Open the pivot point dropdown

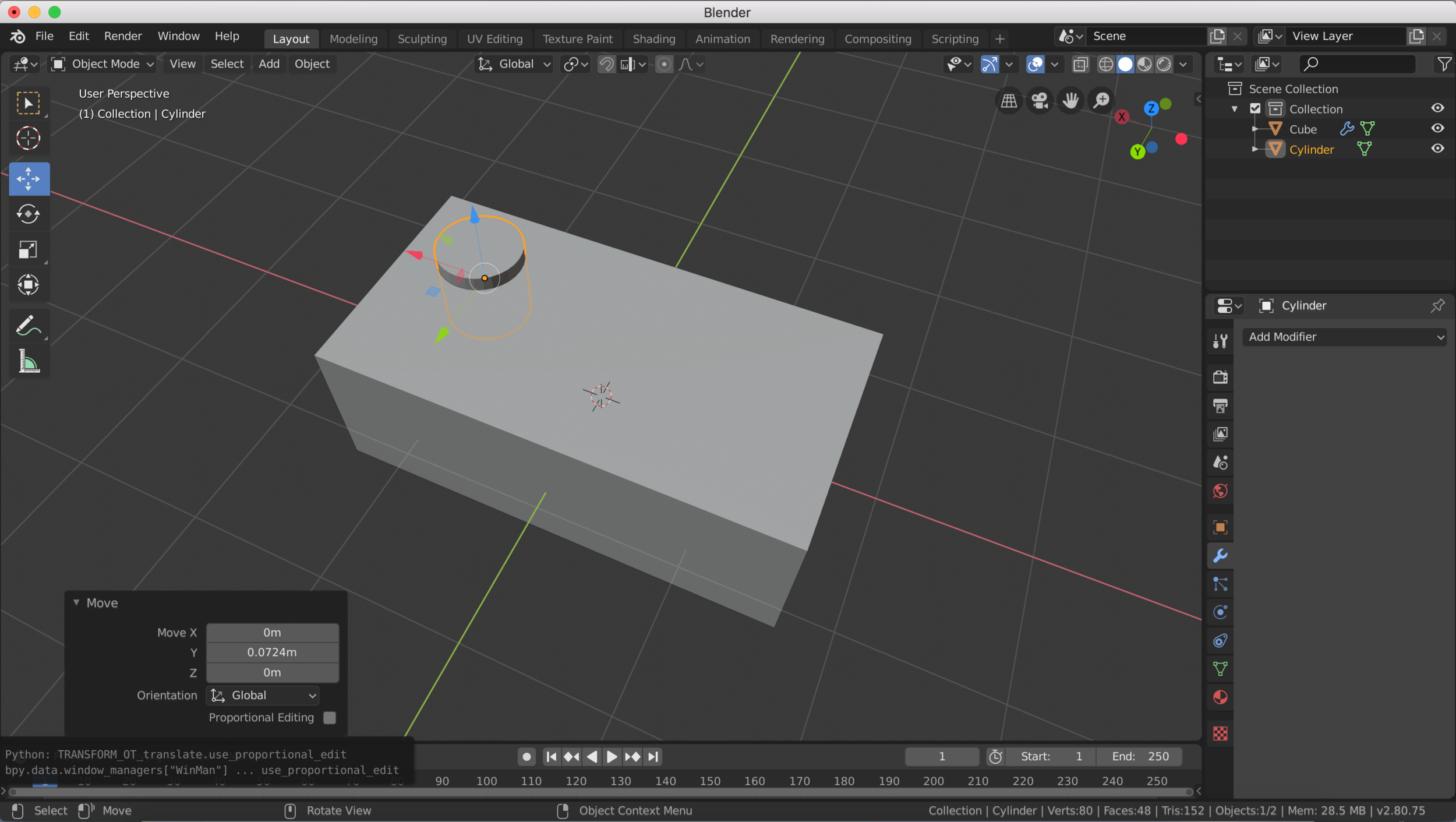click(576, 64)
